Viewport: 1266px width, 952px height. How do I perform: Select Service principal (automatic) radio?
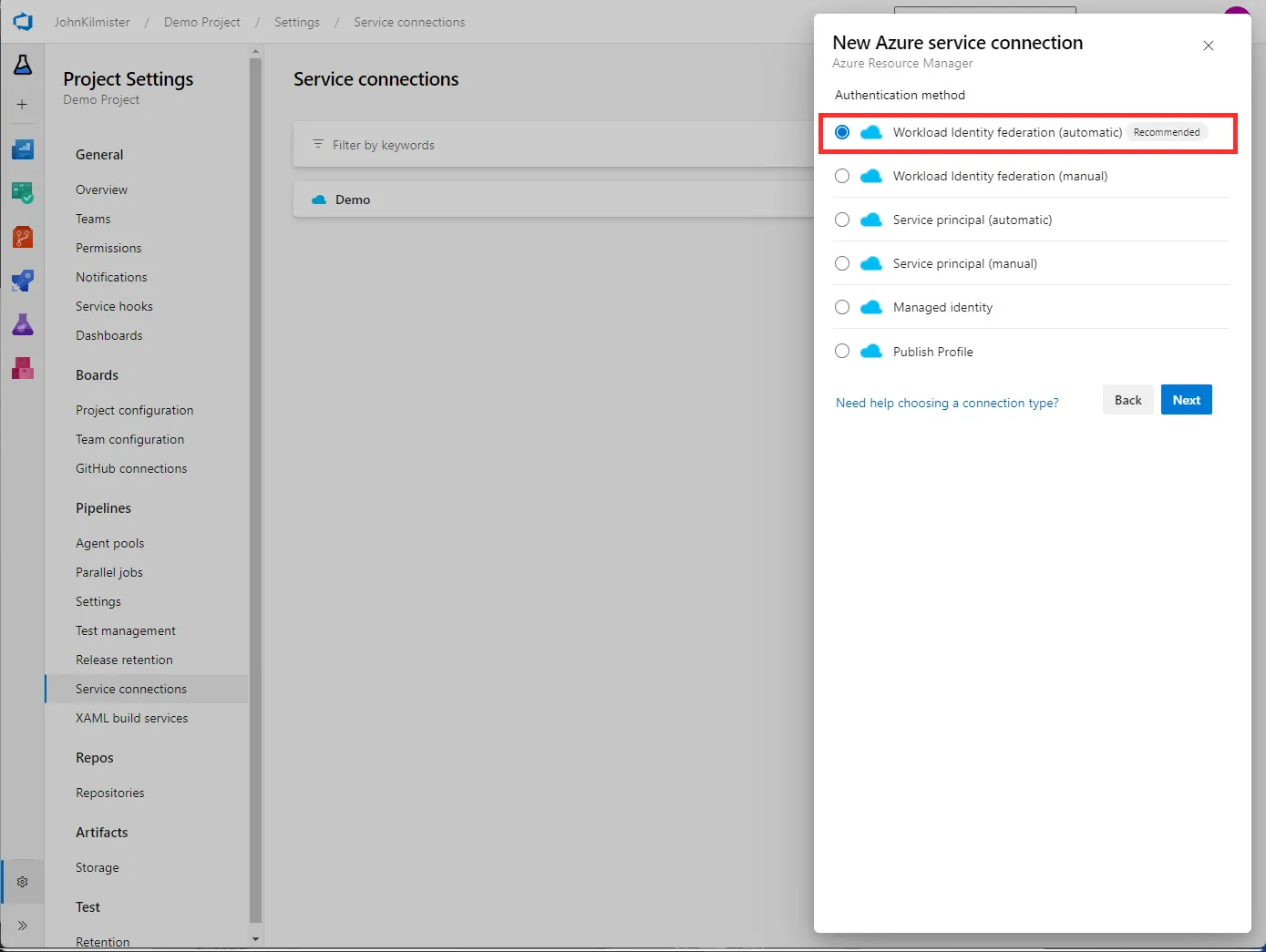point(842,220)
